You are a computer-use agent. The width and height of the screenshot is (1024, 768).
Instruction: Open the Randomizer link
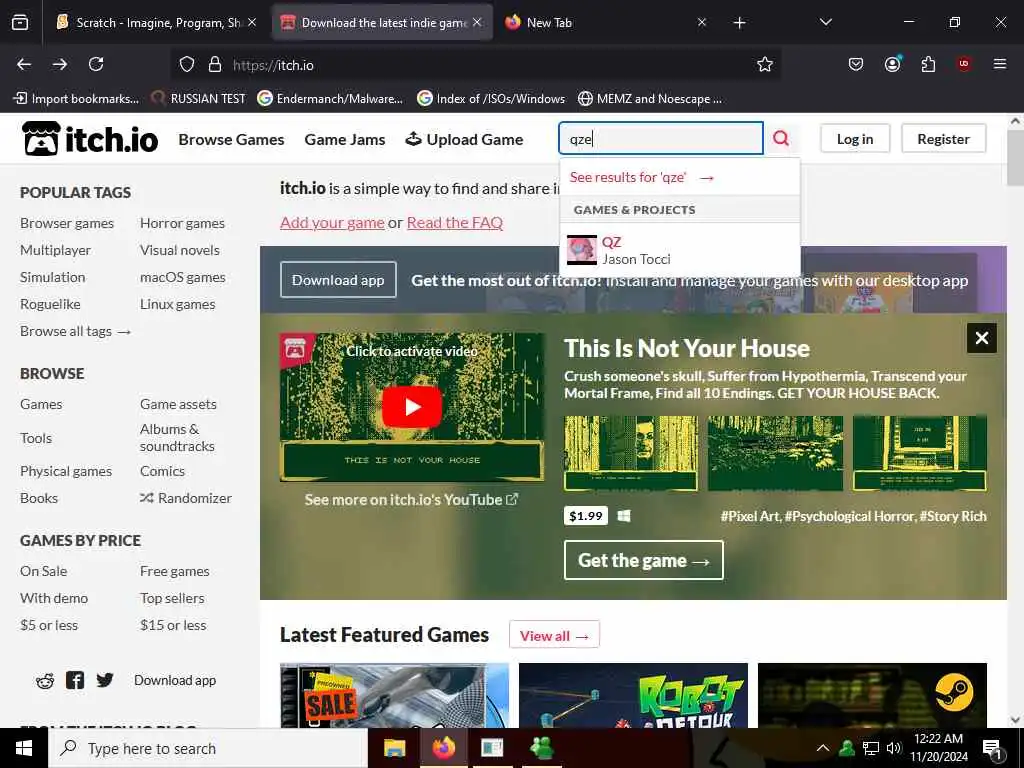pyautogui.click(x=186, y=498)
